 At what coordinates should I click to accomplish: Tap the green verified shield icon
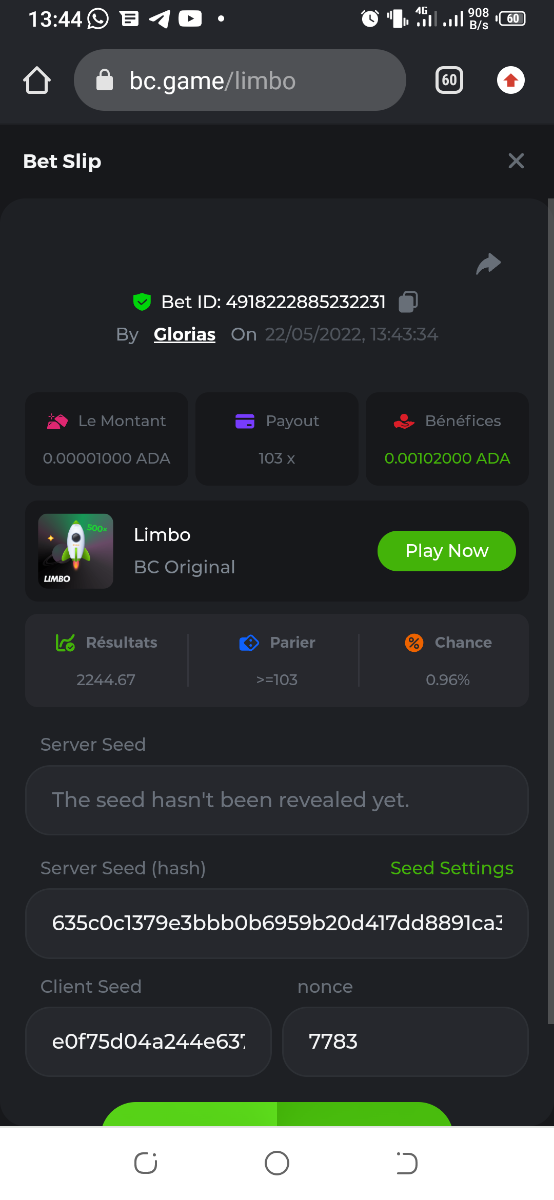[142, 301]
